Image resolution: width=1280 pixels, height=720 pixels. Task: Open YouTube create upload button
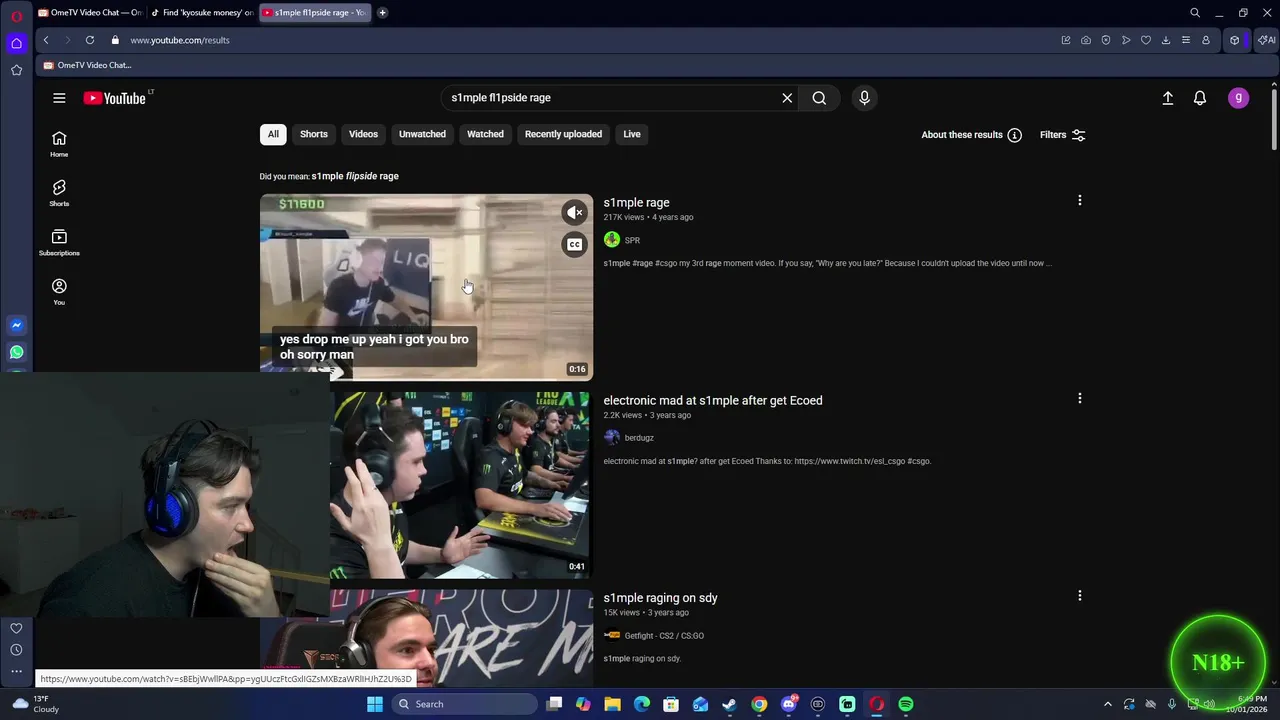(x=1167, y=98)
